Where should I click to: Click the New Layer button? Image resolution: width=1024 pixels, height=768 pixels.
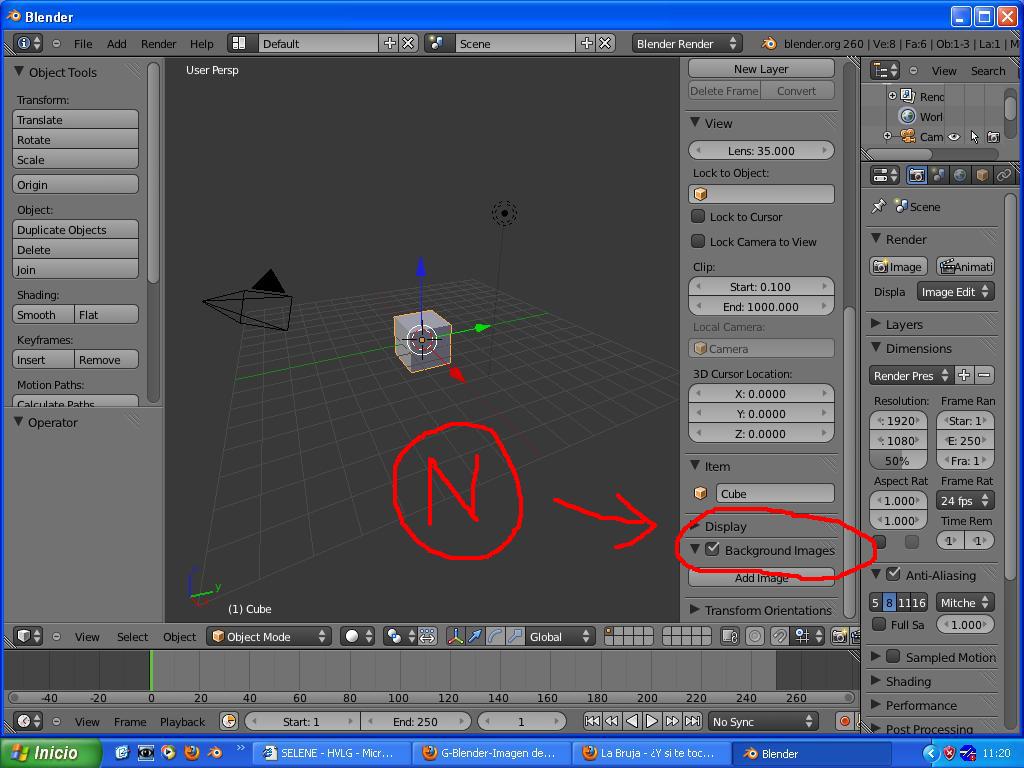tap(761, 69)
